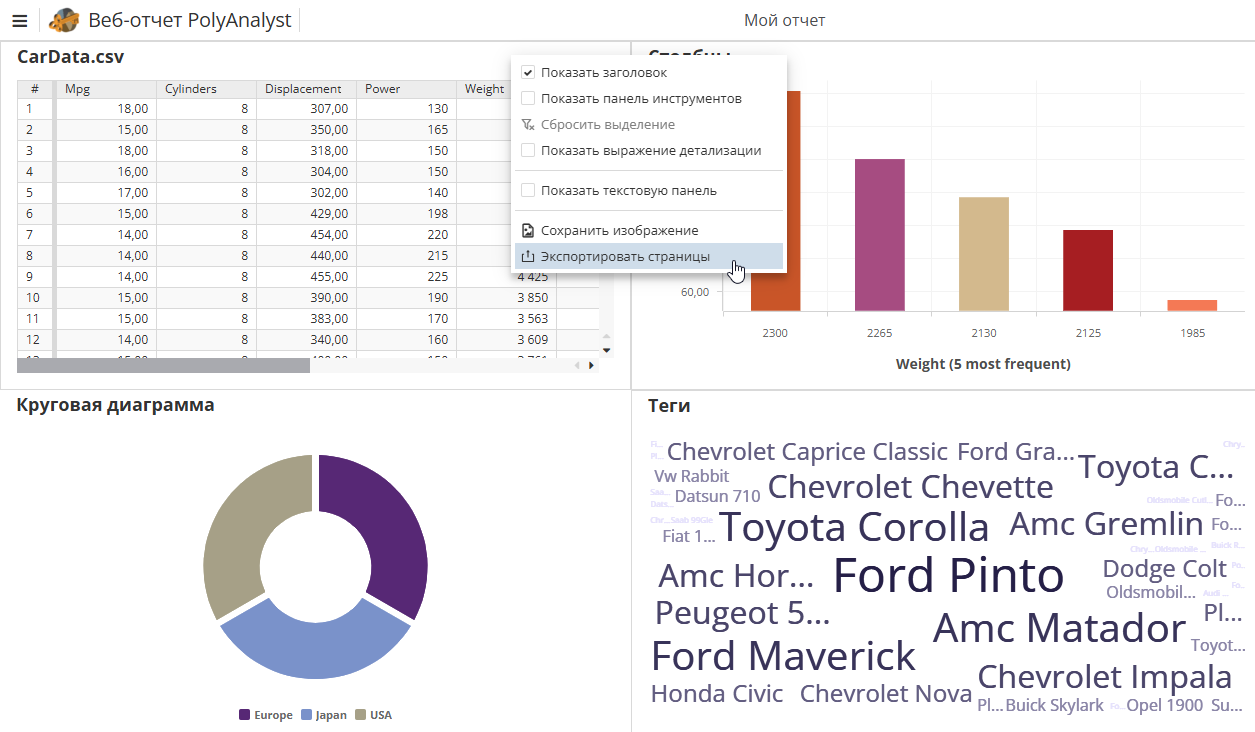1255x732 pixels.
Task: Choose Экспортировать страницы menu entry
Action: click(x=648, y=256)
